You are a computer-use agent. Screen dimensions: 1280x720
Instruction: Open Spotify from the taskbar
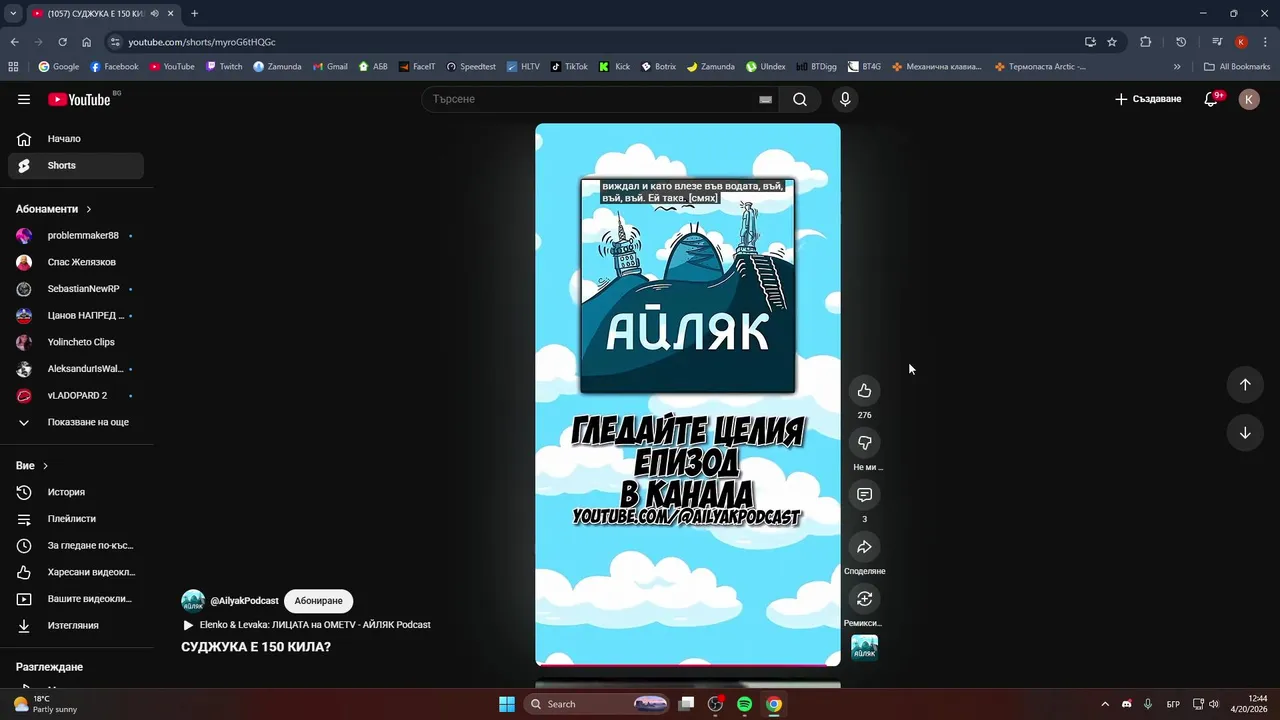click(744, 704)
